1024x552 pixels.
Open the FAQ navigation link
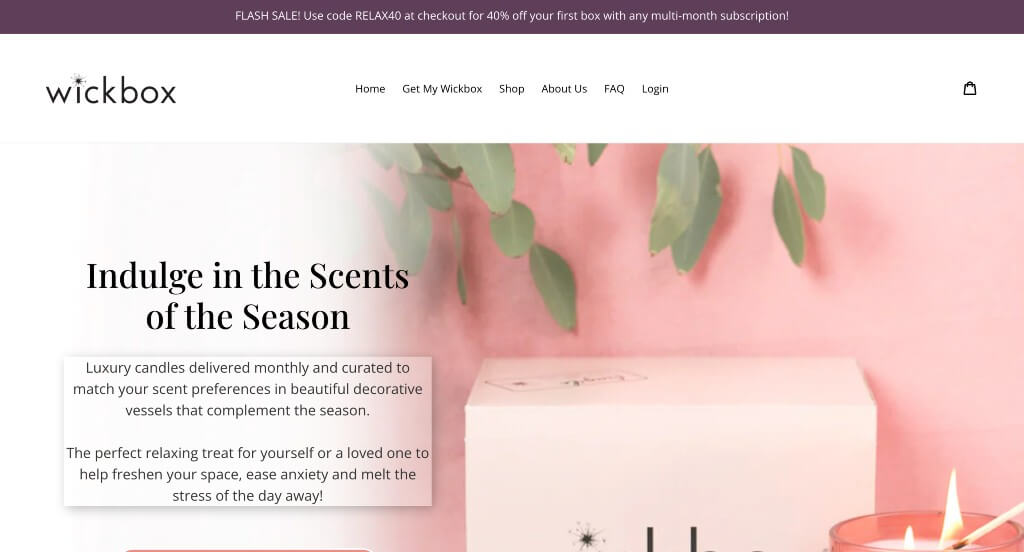(614, 89)
